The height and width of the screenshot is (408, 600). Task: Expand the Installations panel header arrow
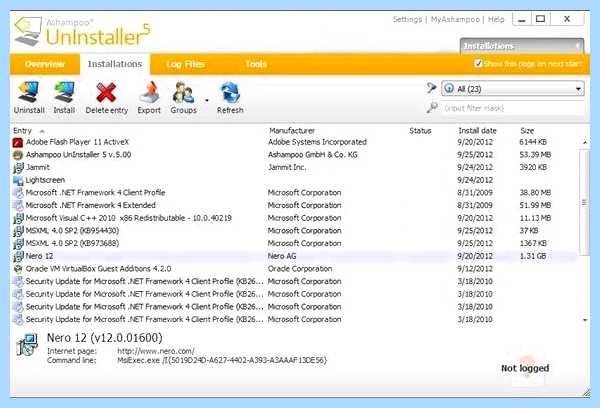pos(577,46)
